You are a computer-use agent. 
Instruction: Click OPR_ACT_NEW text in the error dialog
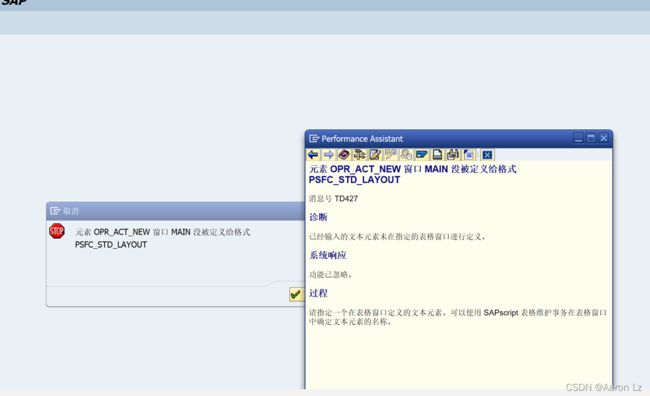pos(122,232)
